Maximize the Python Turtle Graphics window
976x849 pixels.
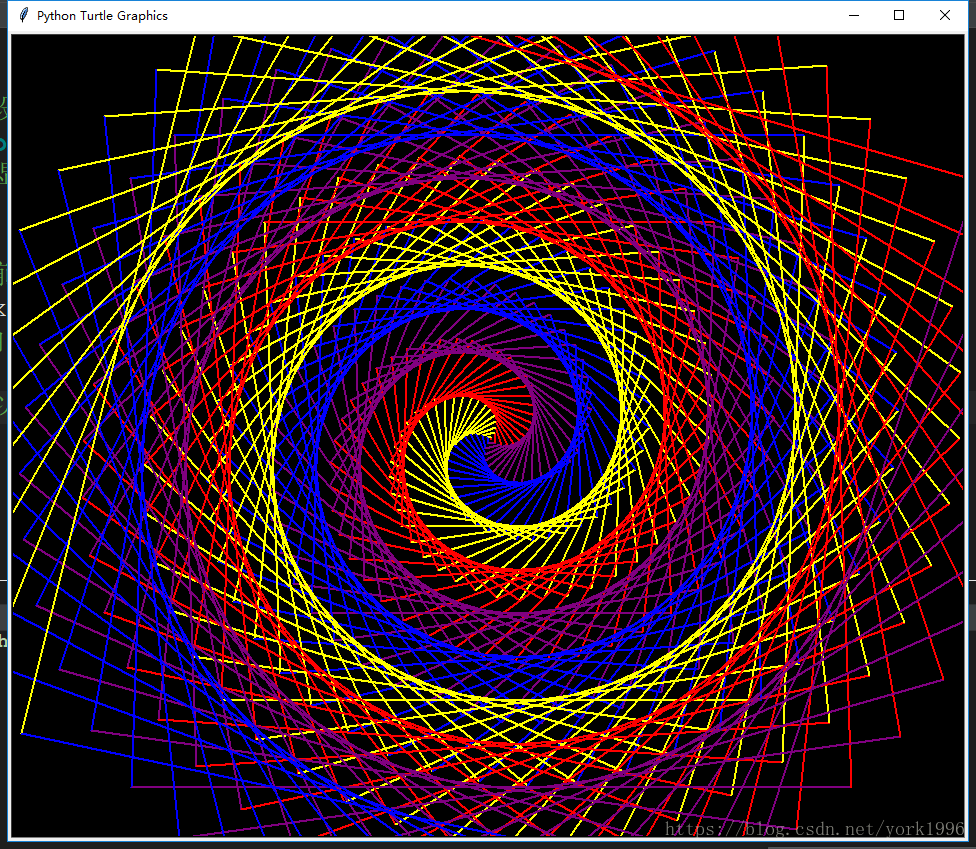pos(899,15)
